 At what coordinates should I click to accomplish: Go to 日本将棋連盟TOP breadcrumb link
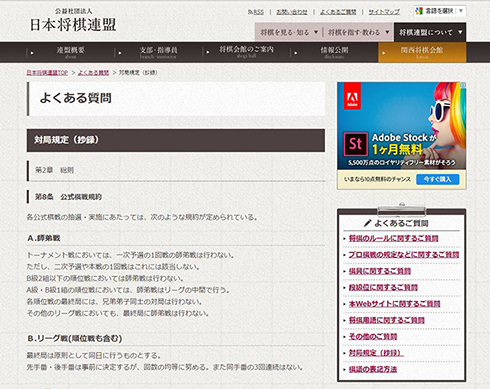click(47, 73)
